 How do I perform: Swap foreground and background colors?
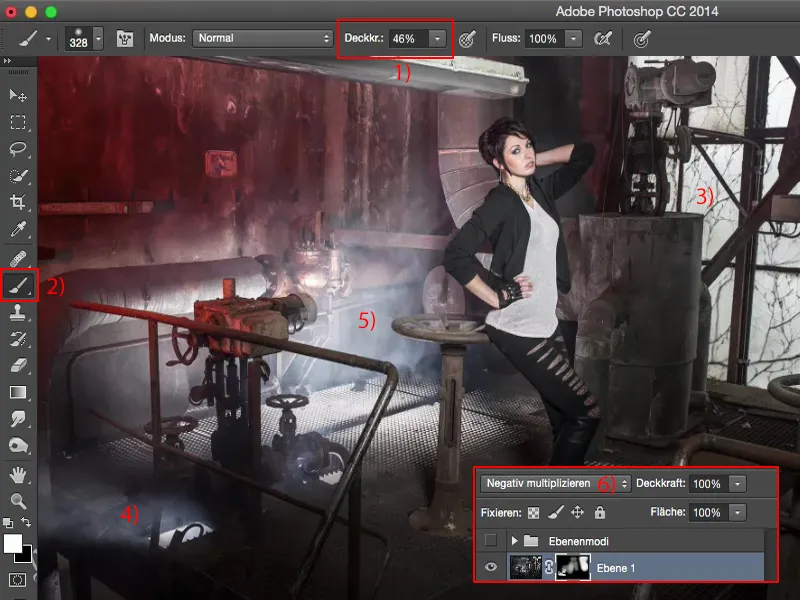pyautogui.click(x=26, y=522)
